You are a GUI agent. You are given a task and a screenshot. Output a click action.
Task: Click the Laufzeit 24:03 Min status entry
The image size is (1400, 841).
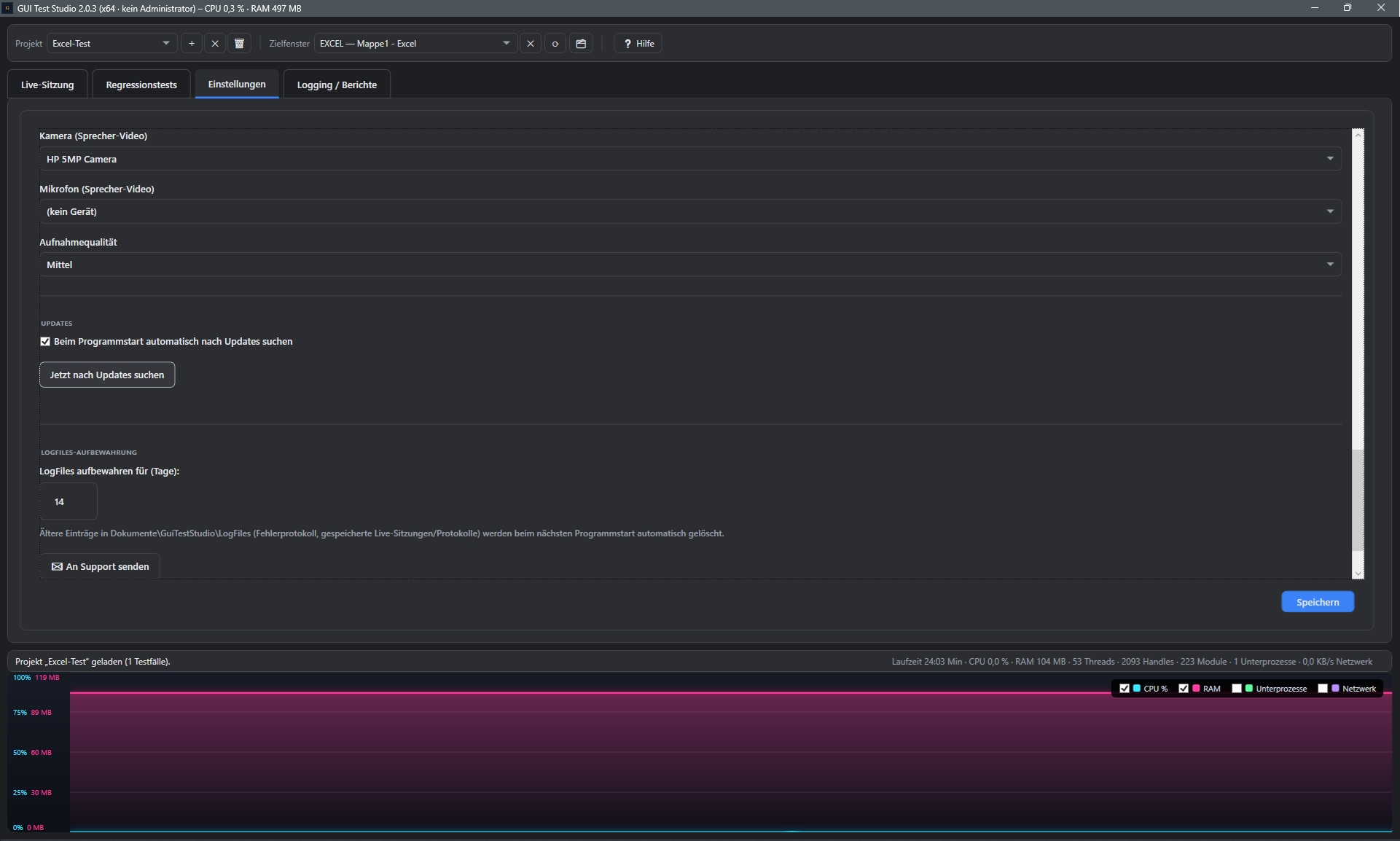[x=927, y=662]
